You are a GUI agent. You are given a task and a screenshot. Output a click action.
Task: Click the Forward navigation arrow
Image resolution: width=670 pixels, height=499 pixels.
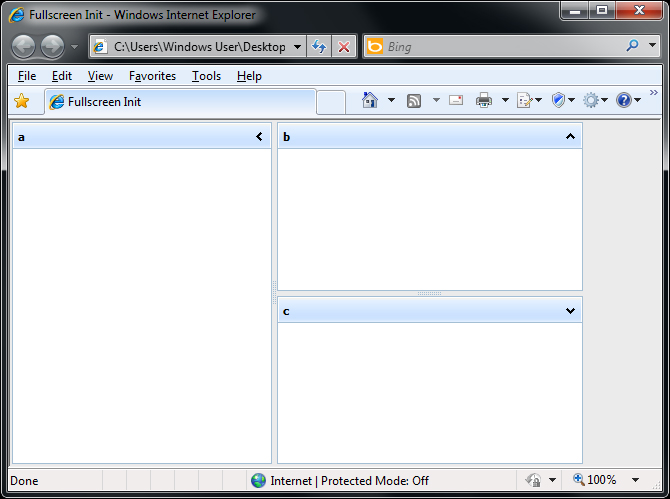(52, 46)
